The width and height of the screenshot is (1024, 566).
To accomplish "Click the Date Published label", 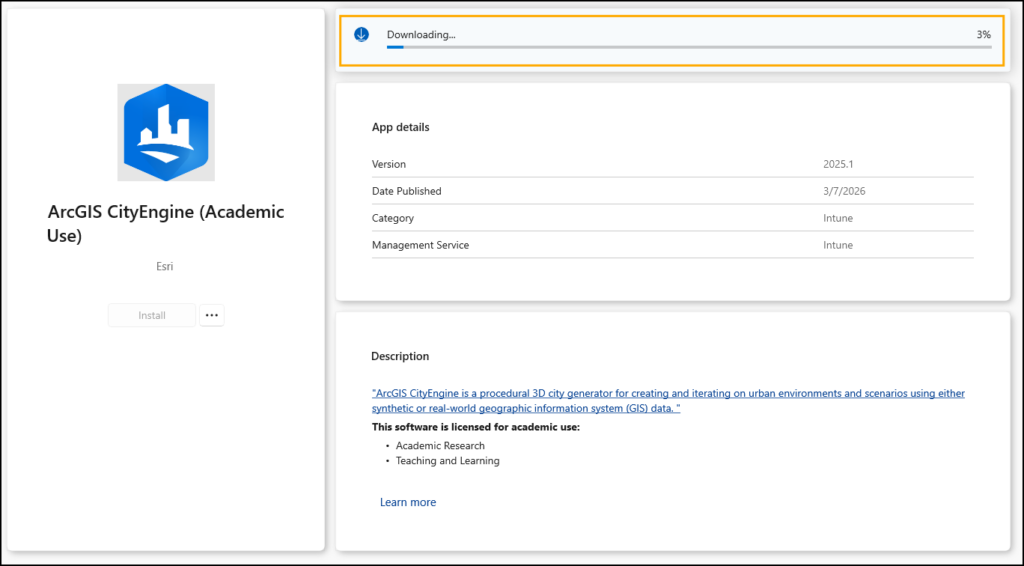I will click(x=406, y=191).
